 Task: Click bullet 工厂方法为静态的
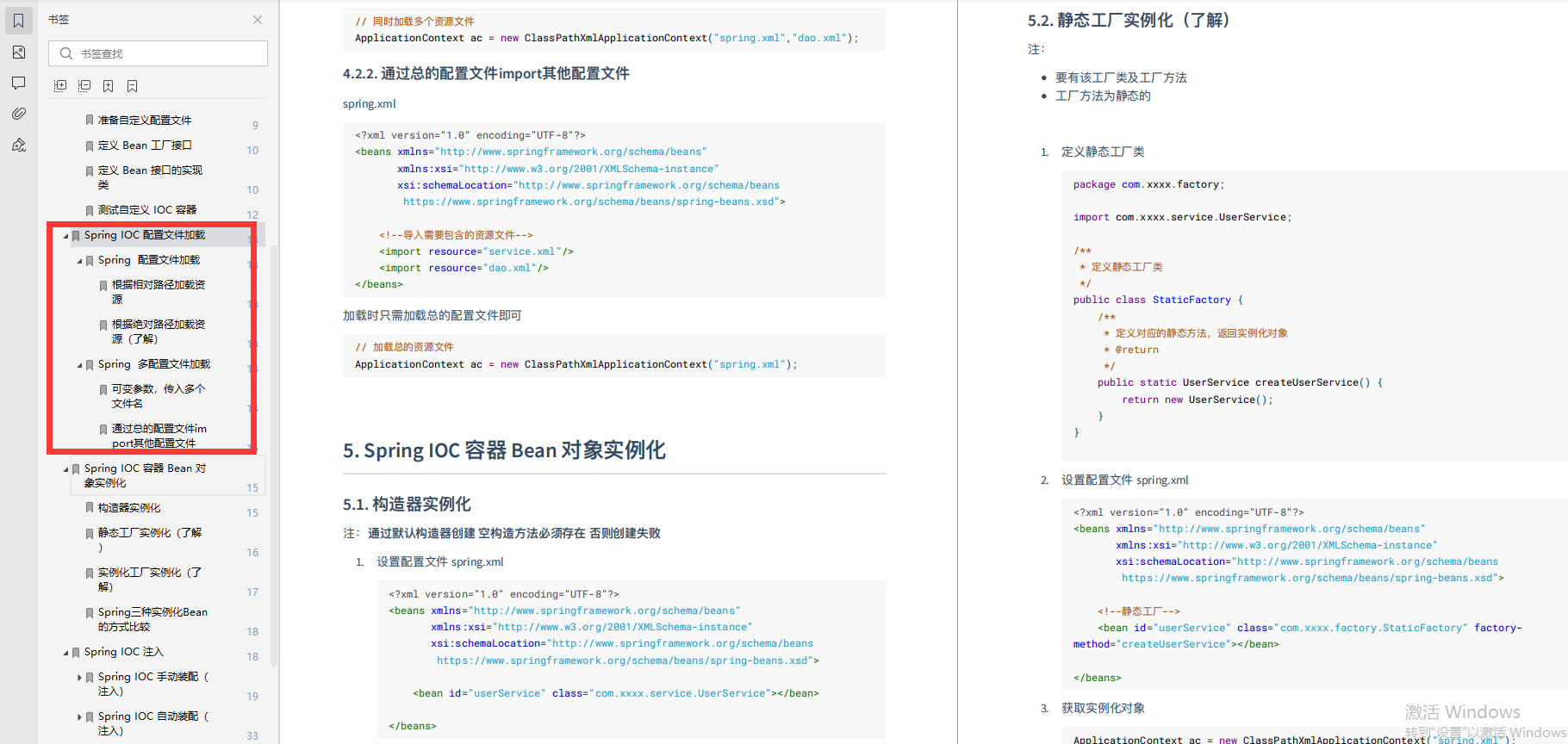1103,96
